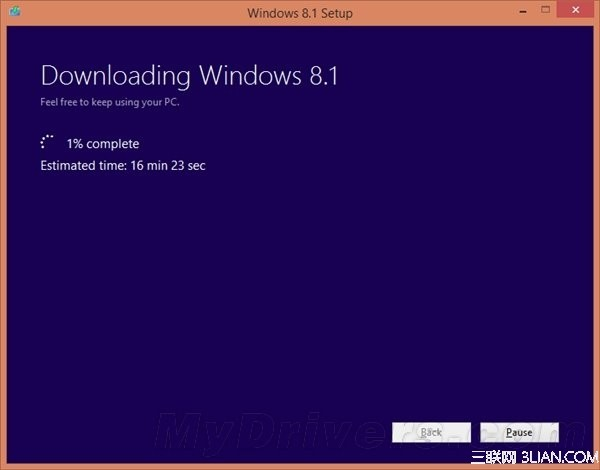The height and width of the screenshot is (470, 600).
Task: Minimize the Windows 8.1 Setup window
Action: pyautogui.click(x=523, y=11)
